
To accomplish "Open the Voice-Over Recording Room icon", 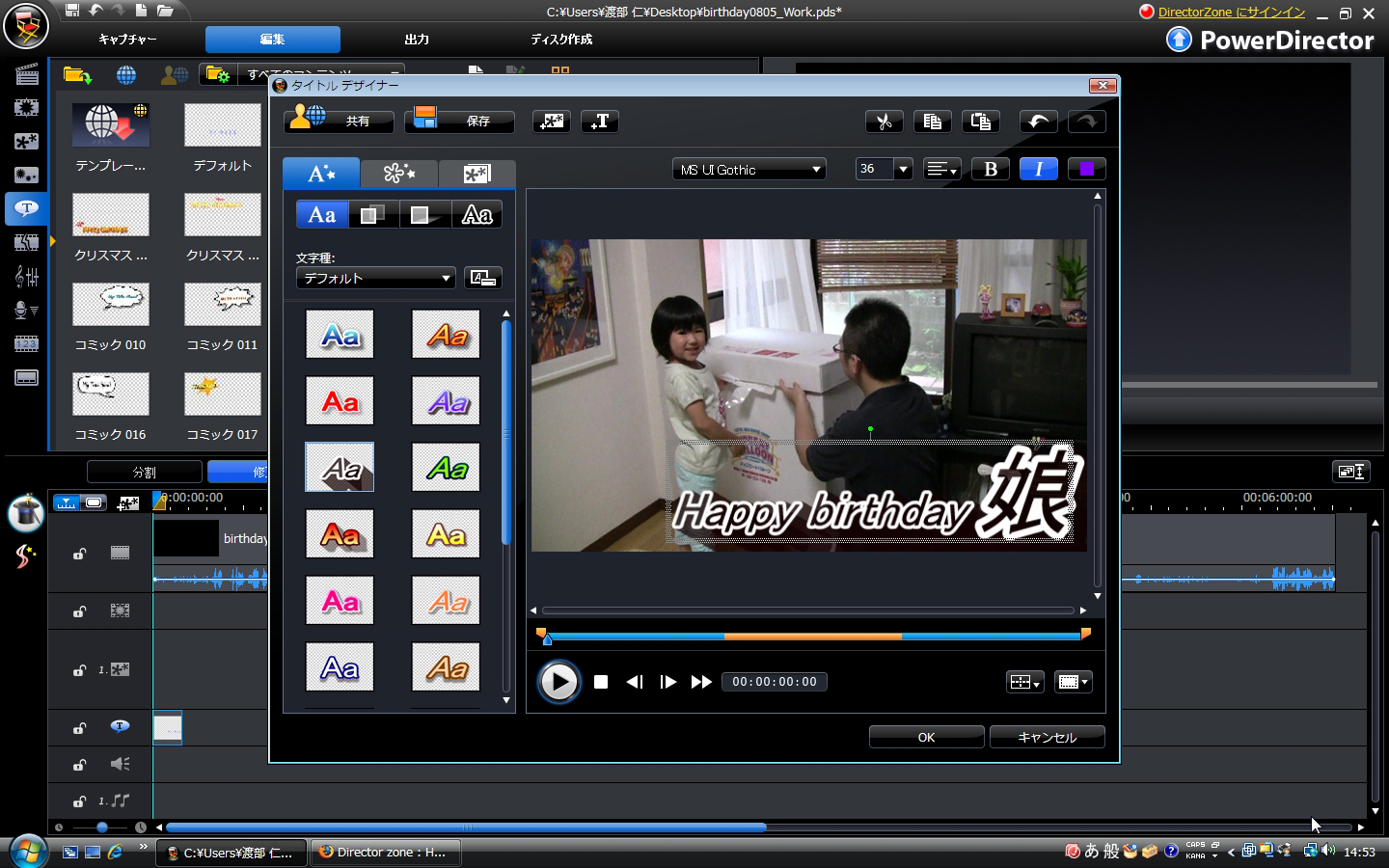I will (26, 311).
